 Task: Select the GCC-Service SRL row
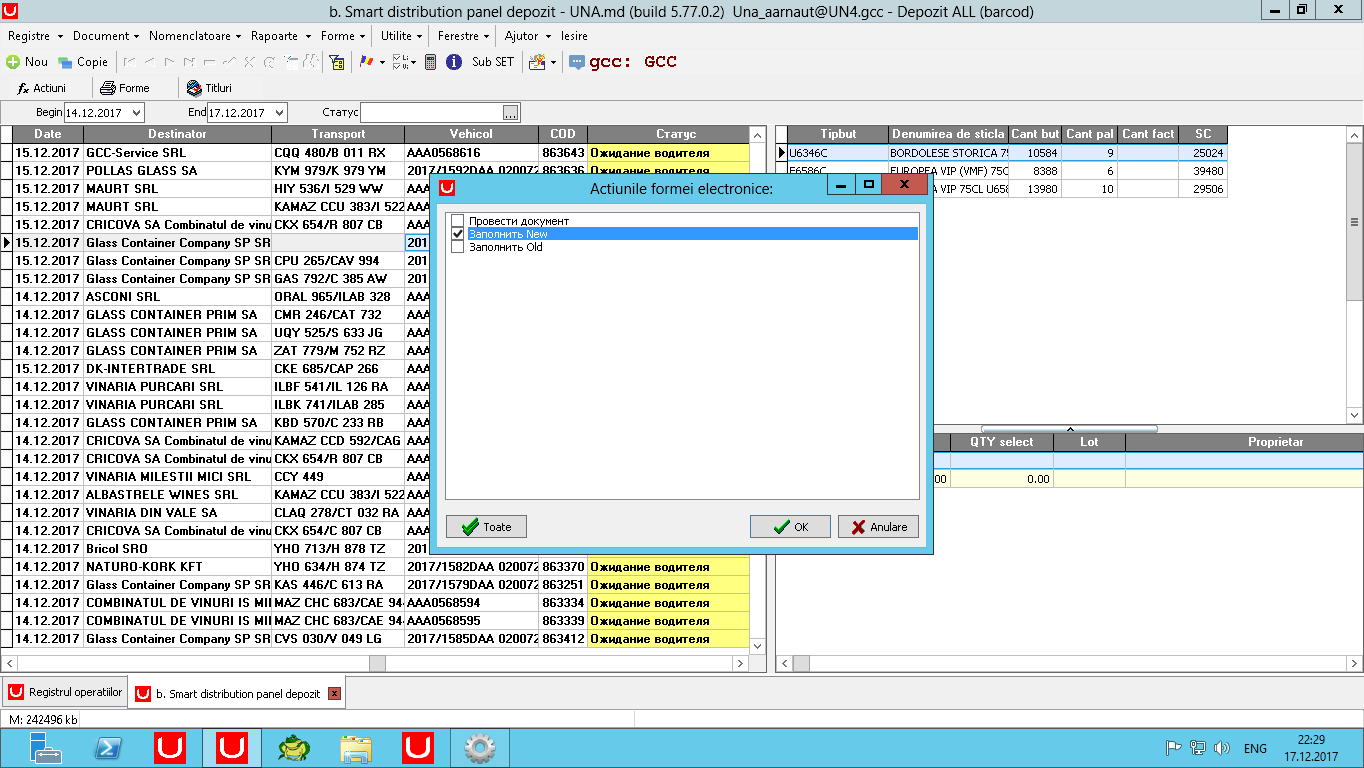(x=380, y=153)
